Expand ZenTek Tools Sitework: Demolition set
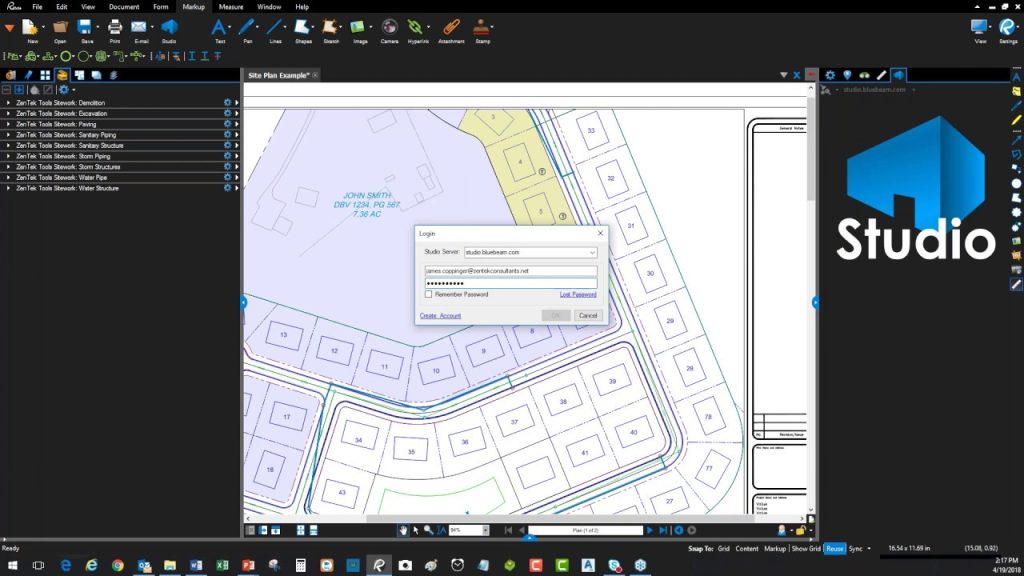This screenshot has width=1024, height=576. [8, 103]
